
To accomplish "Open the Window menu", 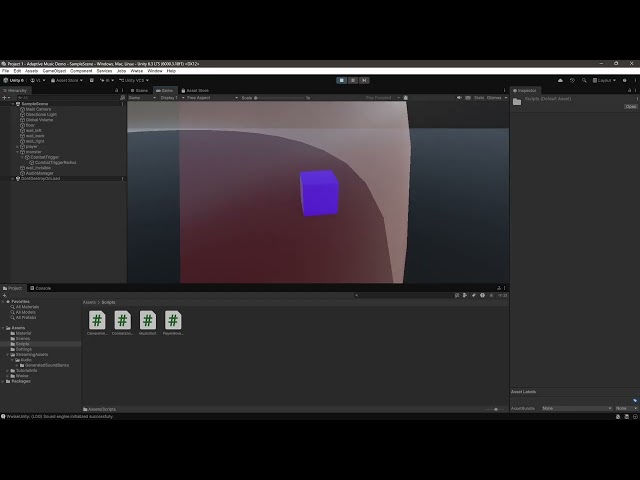I will click(x=155, y=71).
